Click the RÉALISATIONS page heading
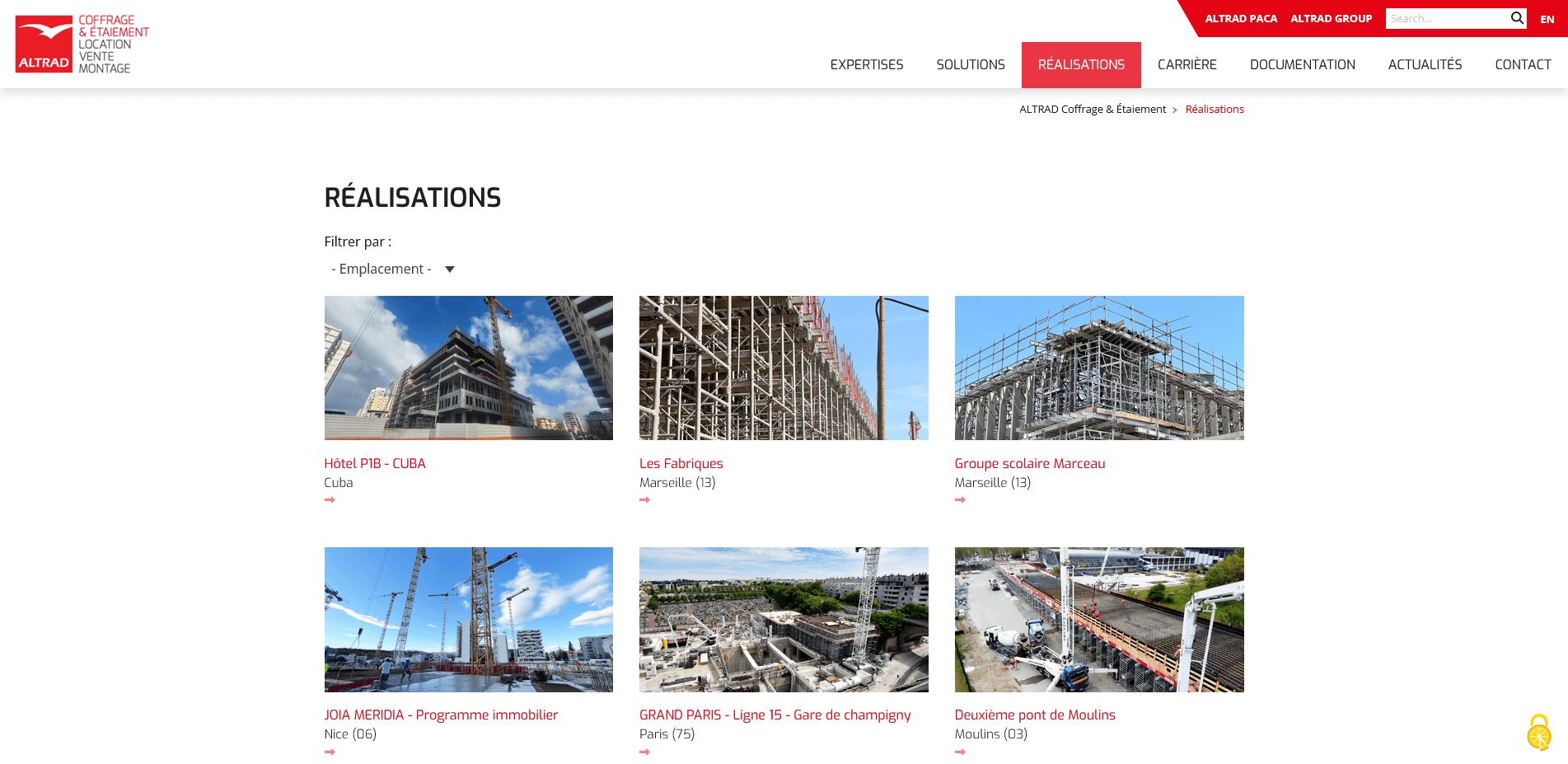This screenshot has height=764, width=1568. pyautogui.click(x=413, y=198)
